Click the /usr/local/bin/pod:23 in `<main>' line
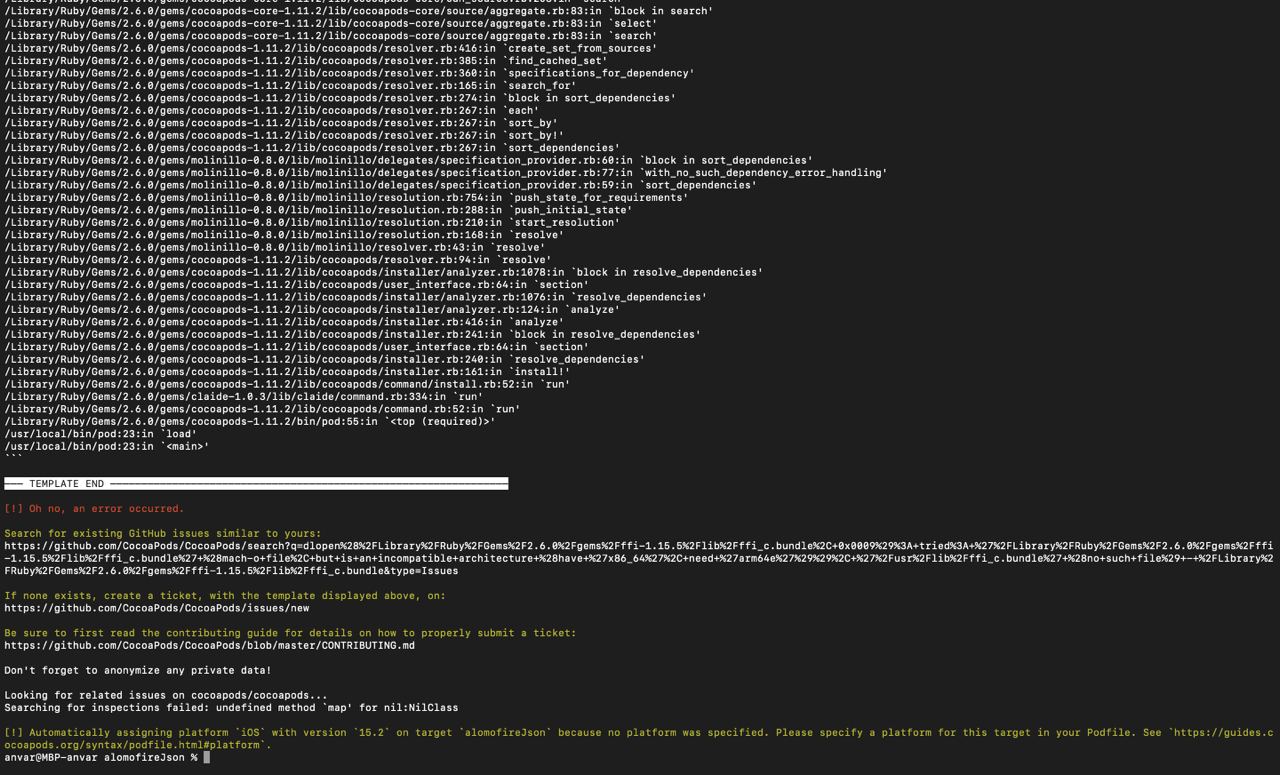1280x775 pixels. [107, 446]
